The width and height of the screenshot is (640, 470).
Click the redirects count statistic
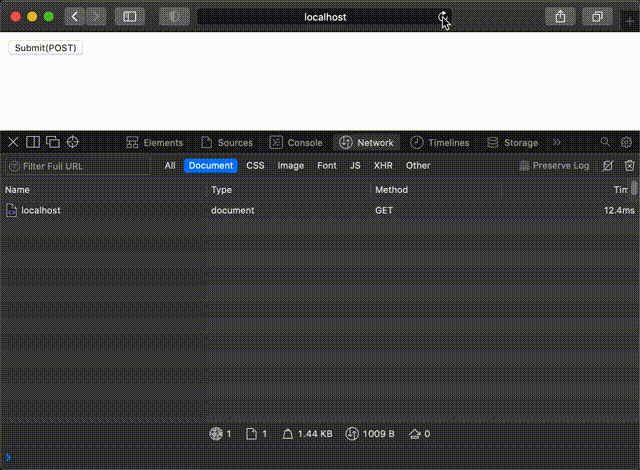[420, 434]
